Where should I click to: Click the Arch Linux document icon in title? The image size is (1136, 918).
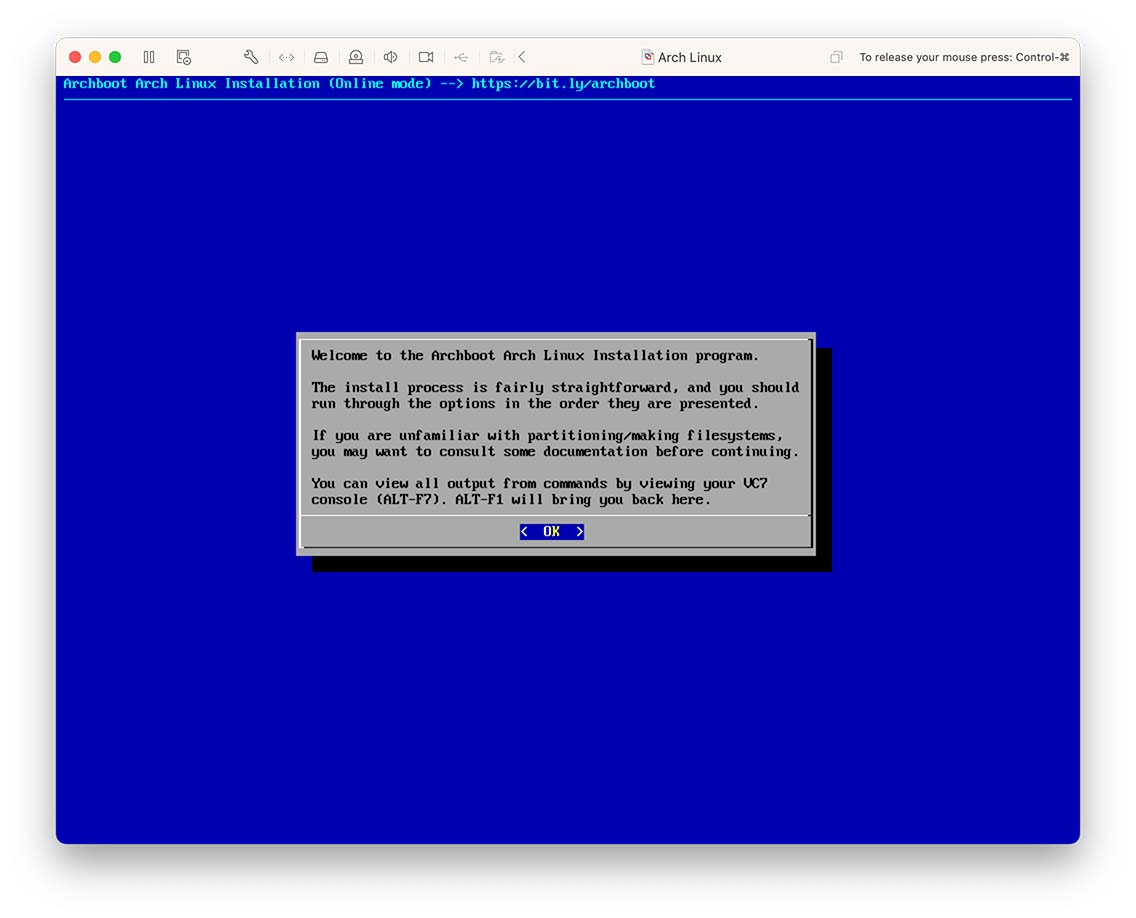[x=648, y=57]
